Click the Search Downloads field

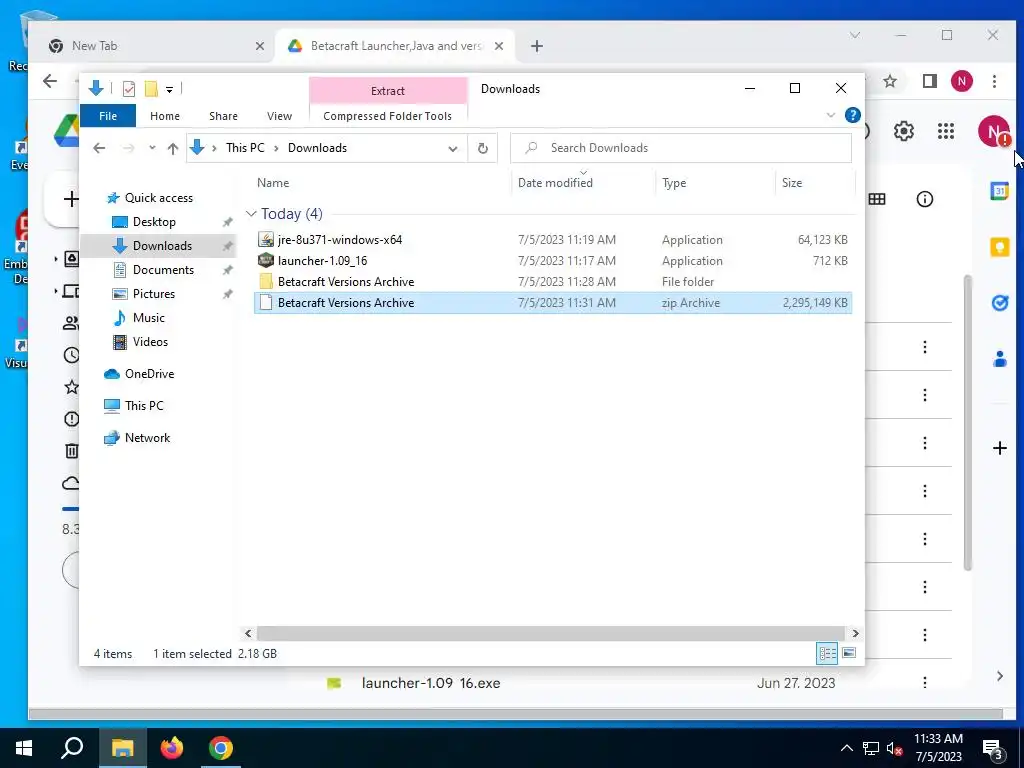coord(681,148)
